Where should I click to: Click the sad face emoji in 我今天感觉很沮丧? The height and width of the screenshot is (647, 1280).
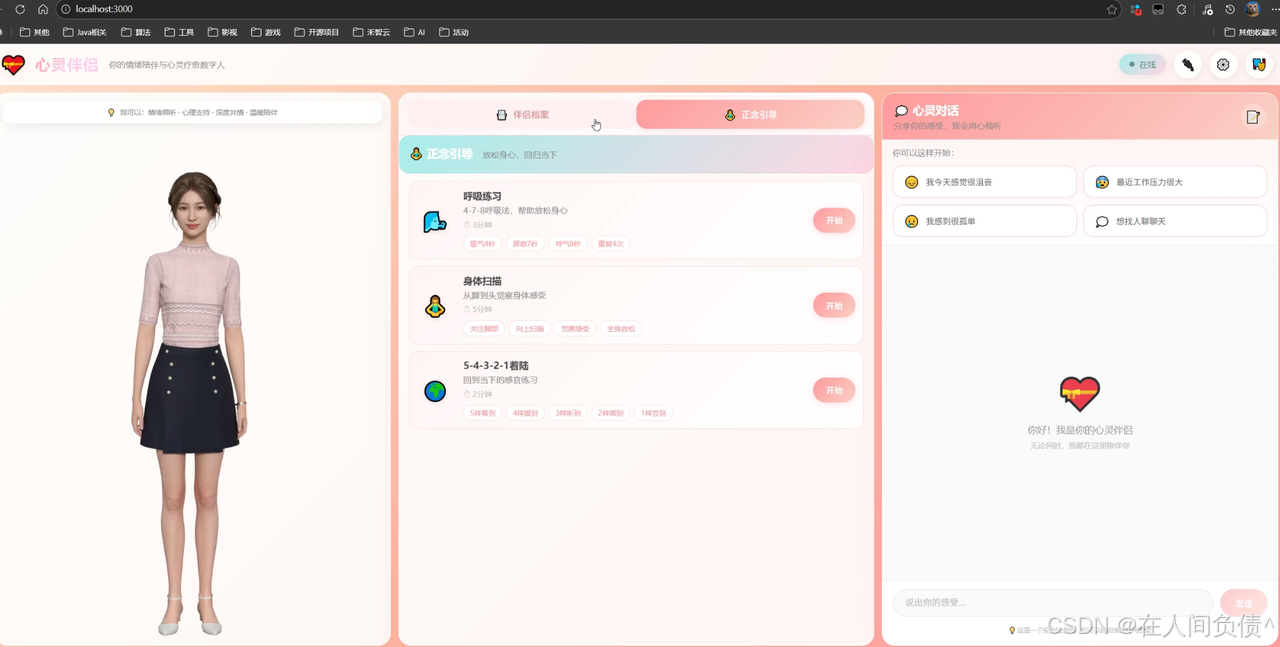[x=911, y=183]
